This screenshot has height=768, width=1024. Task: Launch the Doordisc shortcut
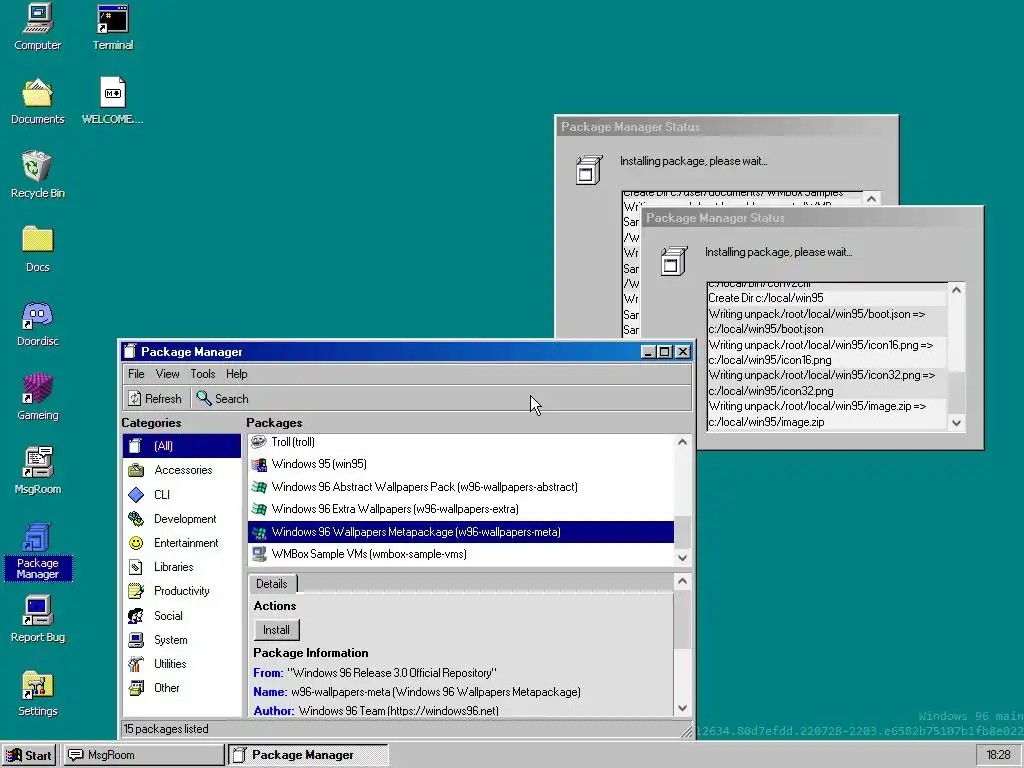coord(37,323)
